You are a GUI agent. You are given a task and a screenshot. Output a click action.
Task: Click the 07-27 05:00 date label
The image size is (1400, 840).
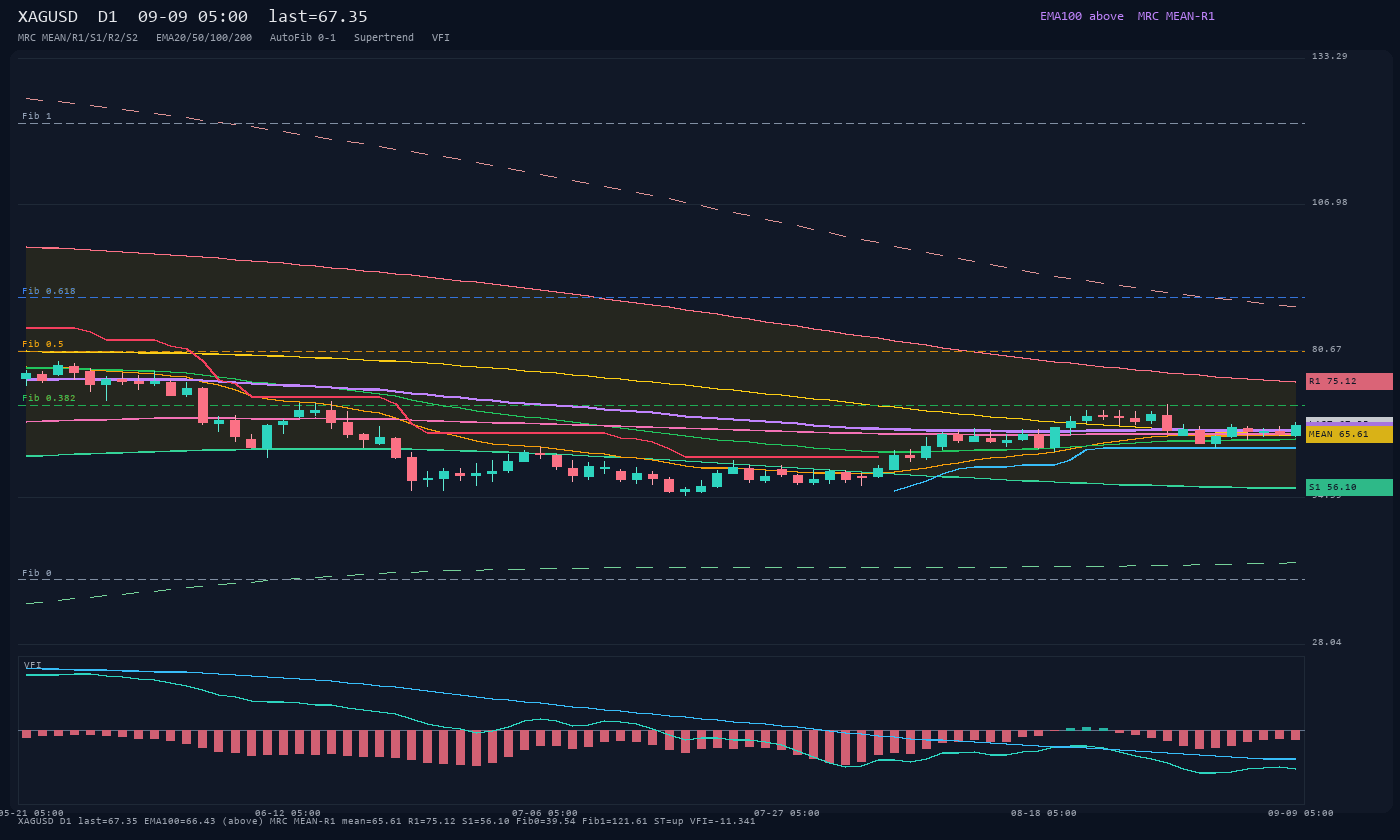(x=787, y=813)
